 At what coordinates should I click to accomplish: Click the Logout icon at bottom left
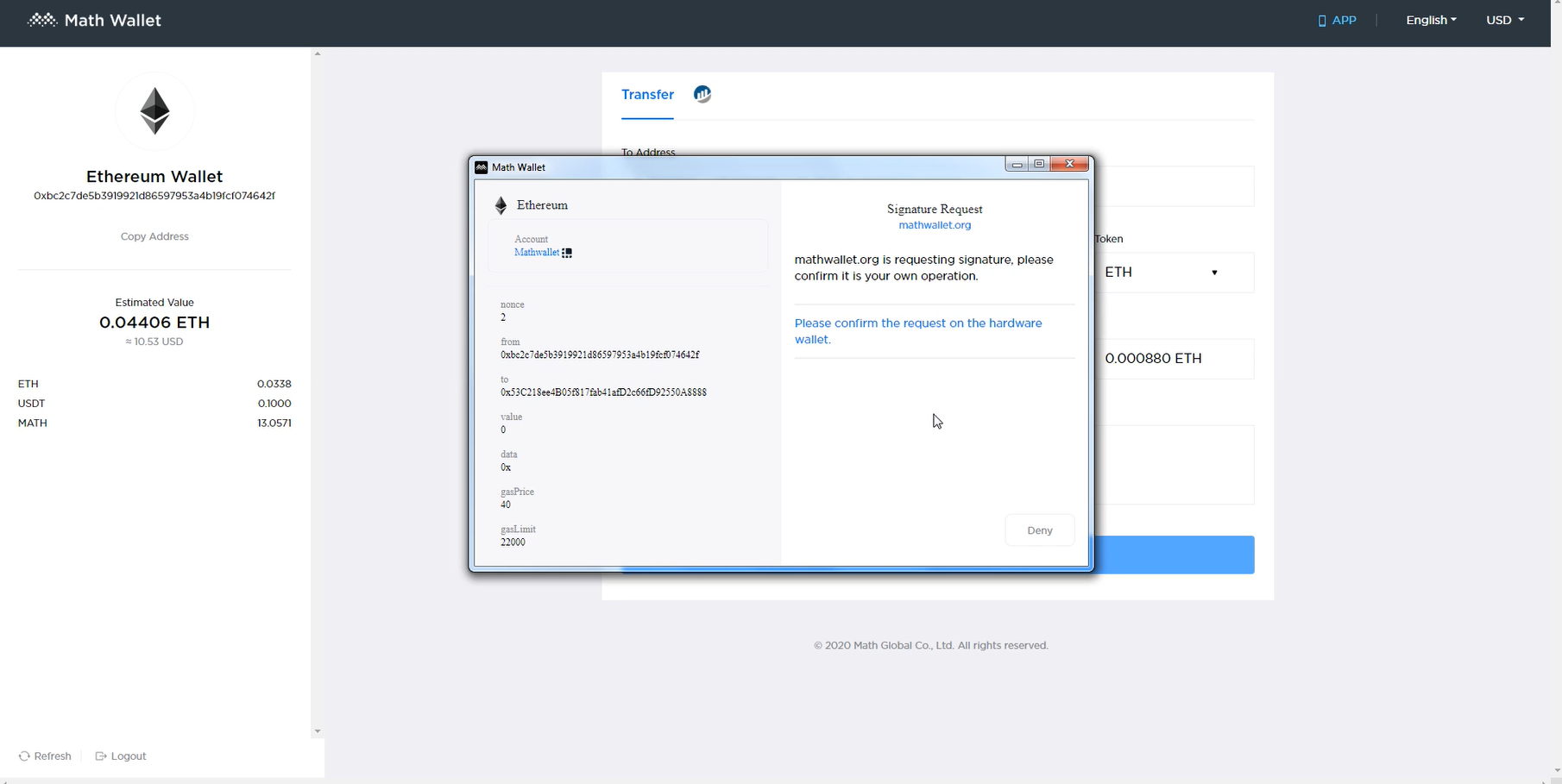click(x=100, y=756)
